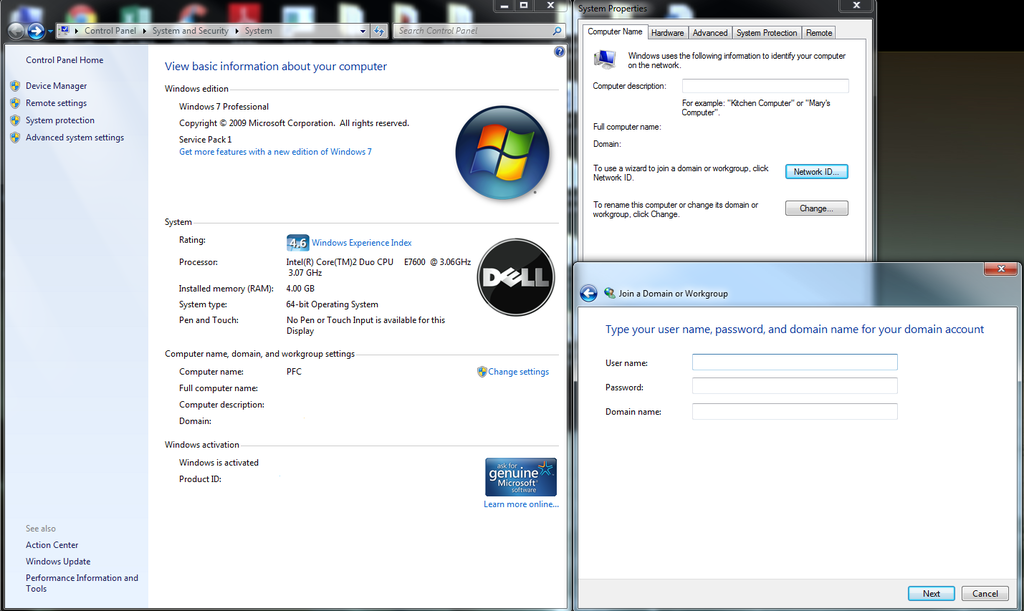
Task: Click the back arrow in the domain dialog
Action: (589, 293)
